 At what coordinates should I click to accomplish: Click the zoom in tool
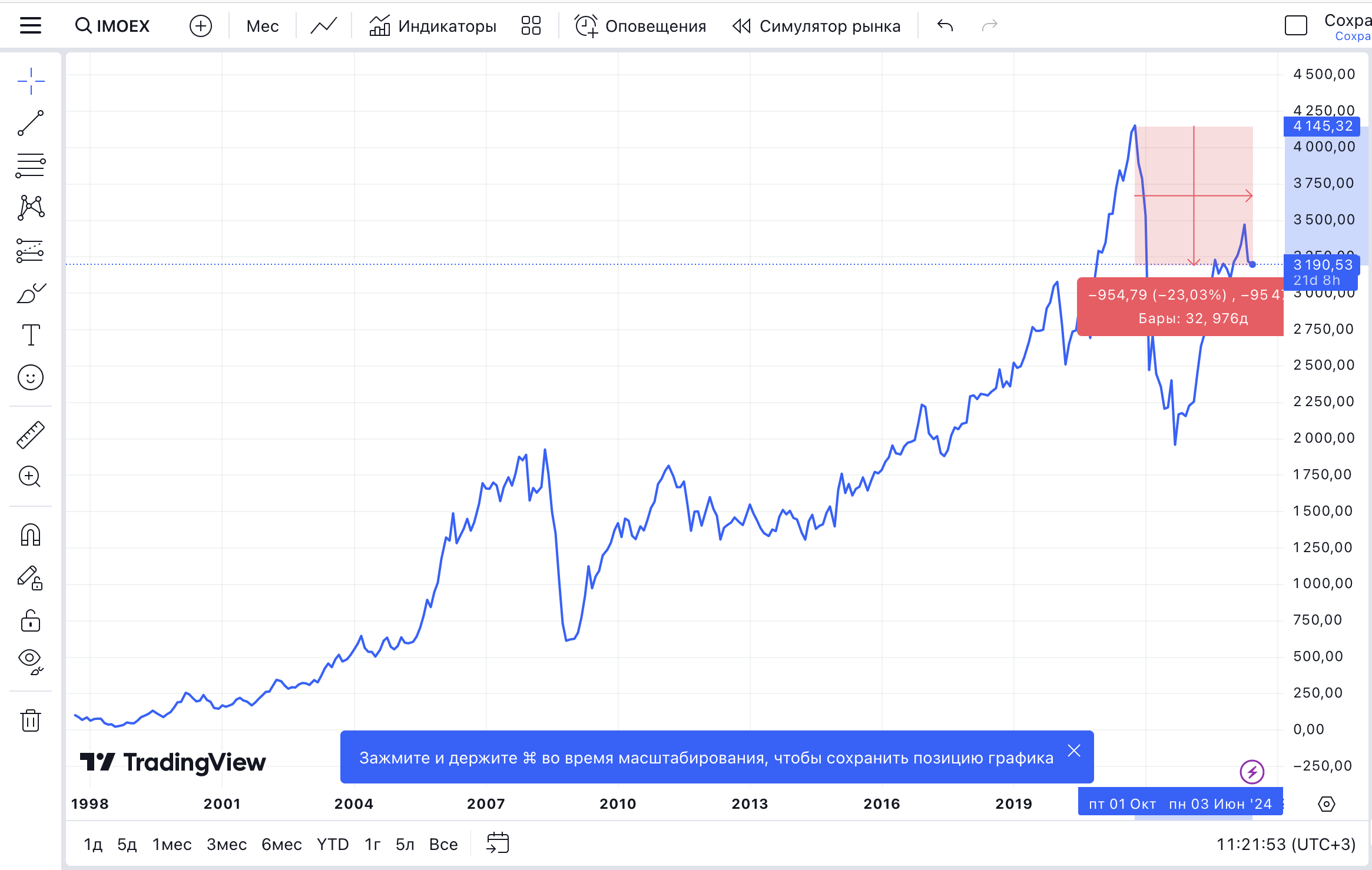click(31, 477)
